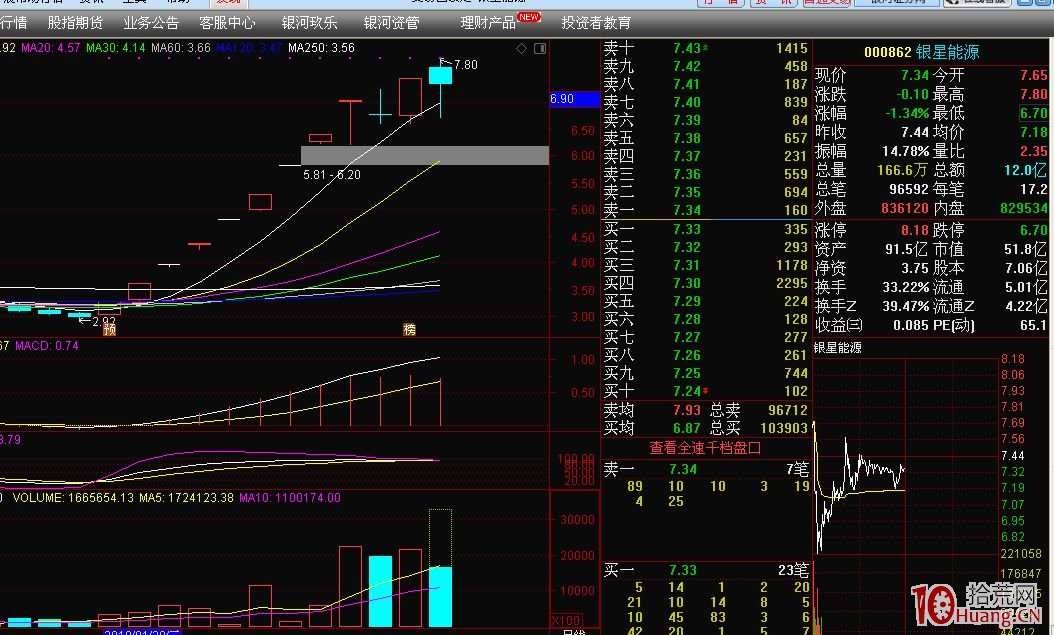Click the 银星能源 intraday chart title

(838, 348)
